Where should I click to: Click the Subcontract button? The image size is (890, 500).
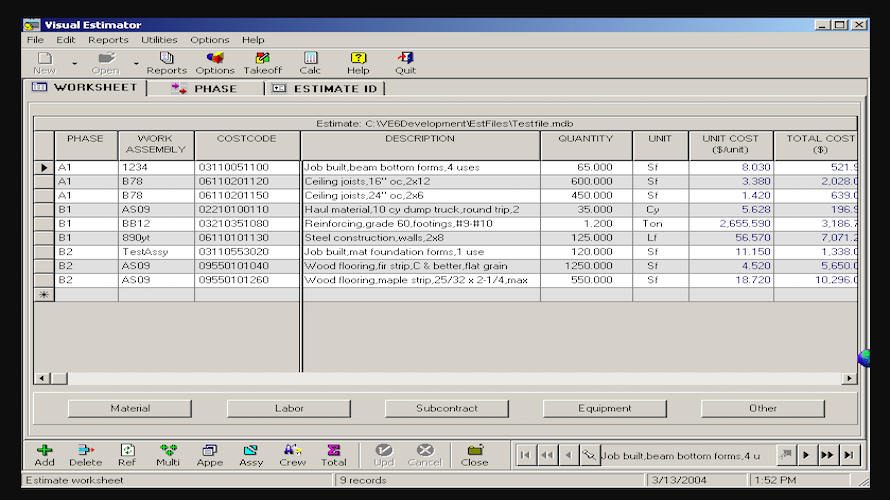click(x=446, y=408)
